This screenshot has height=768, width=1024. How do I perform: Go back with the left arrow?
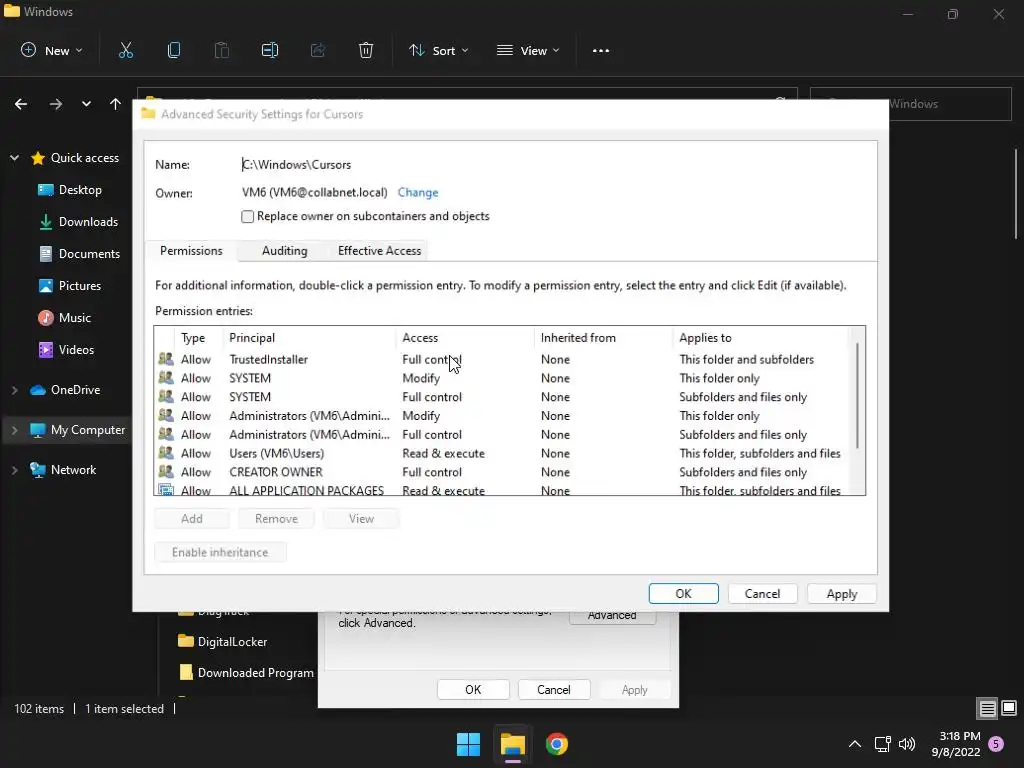21,104
